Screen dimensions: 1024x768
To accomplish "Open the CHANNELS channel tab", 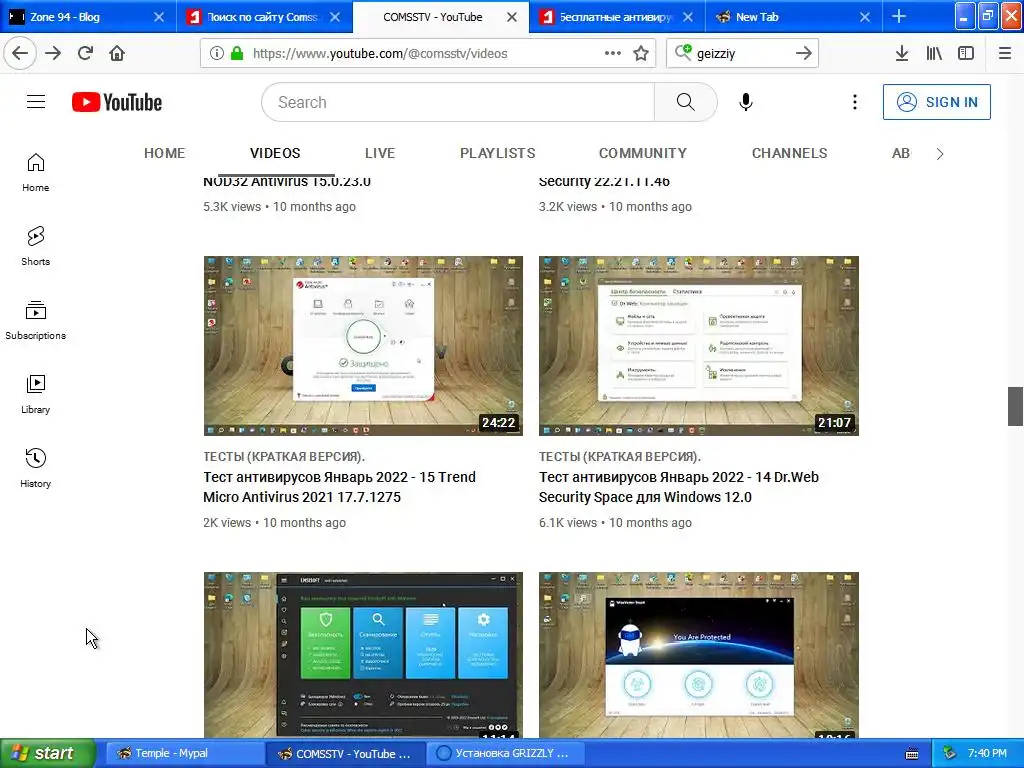I will tap(790, 153).
